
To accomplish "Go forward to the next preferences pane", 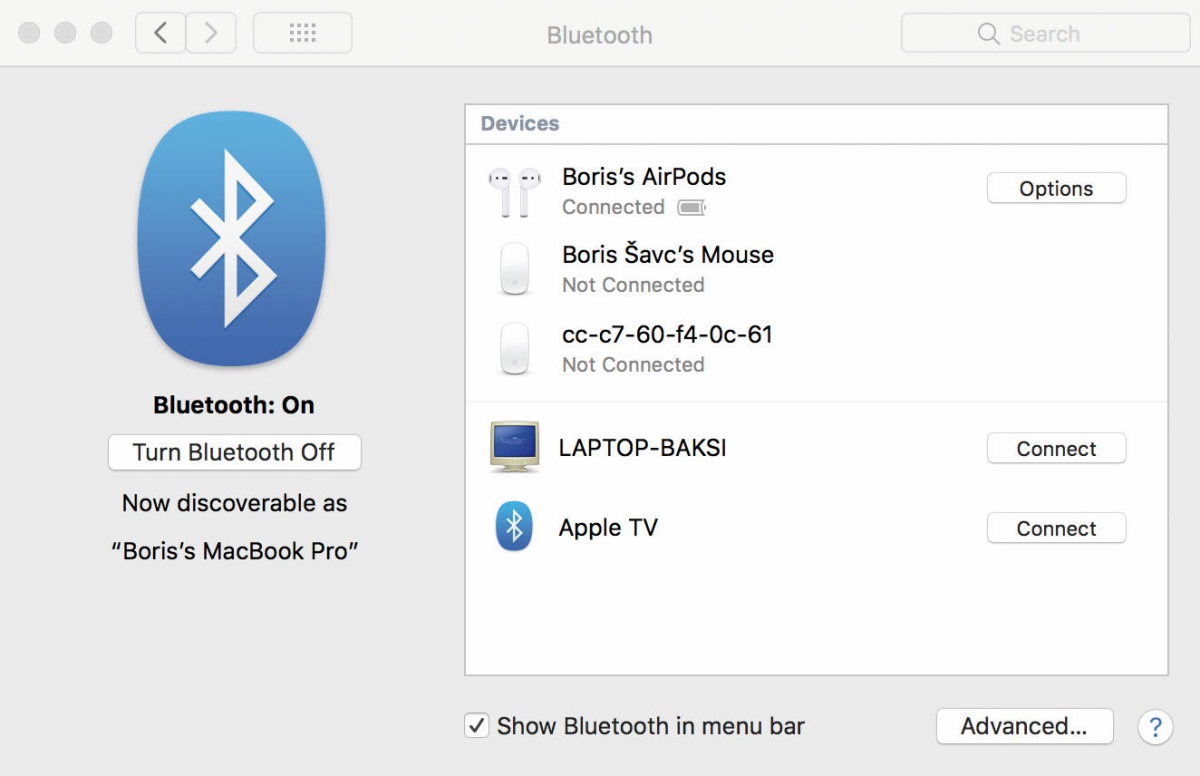I will (211, 33).
